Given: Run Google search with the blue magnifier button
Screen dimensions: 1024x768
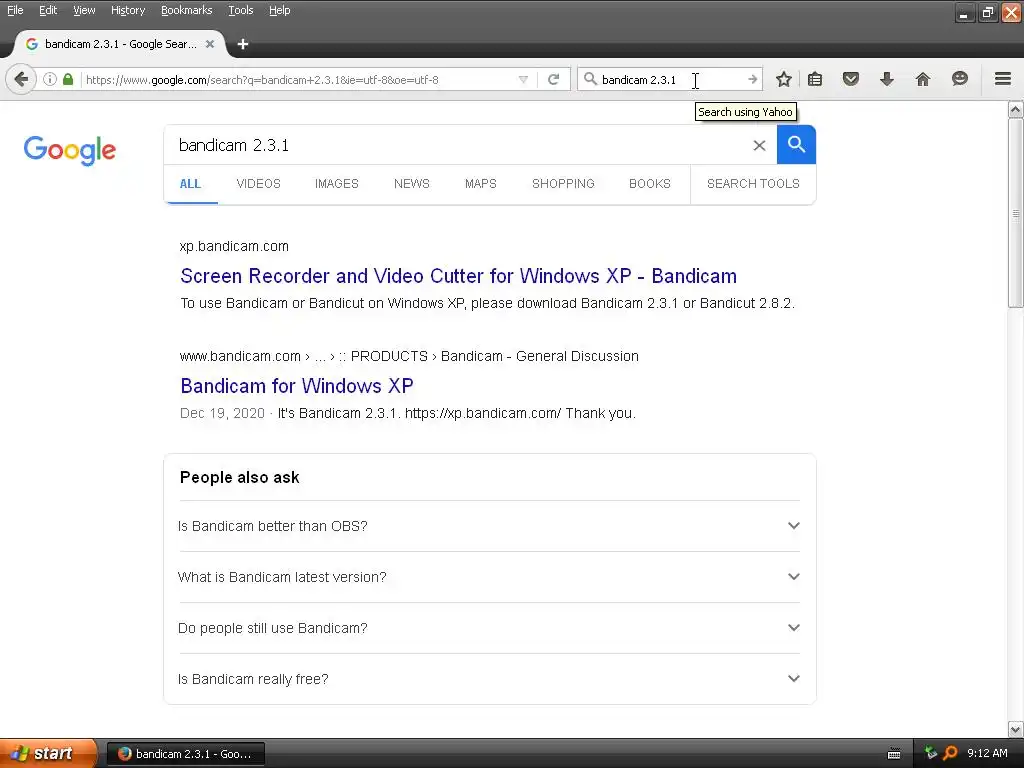Looking at the screenshot, I should click(796, 144).
